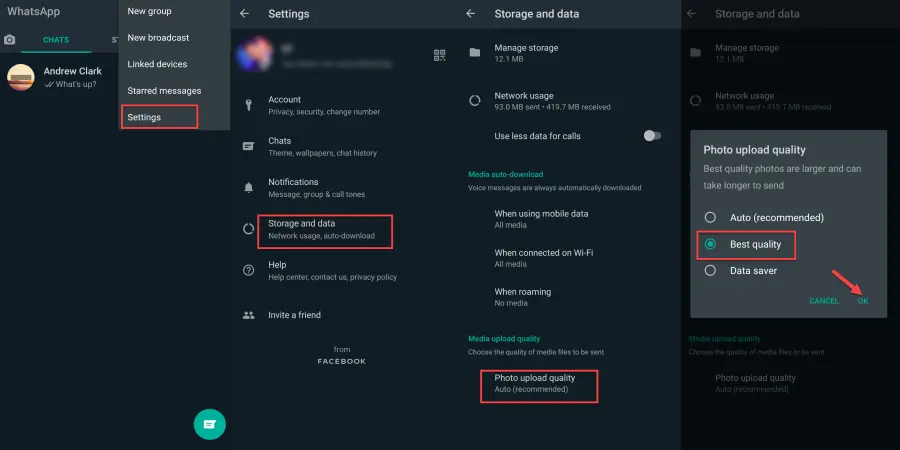Viewport: 900px width, 450px height.
Task: Click the dimmed Manage storage folder icon
Action: [695, 53]
